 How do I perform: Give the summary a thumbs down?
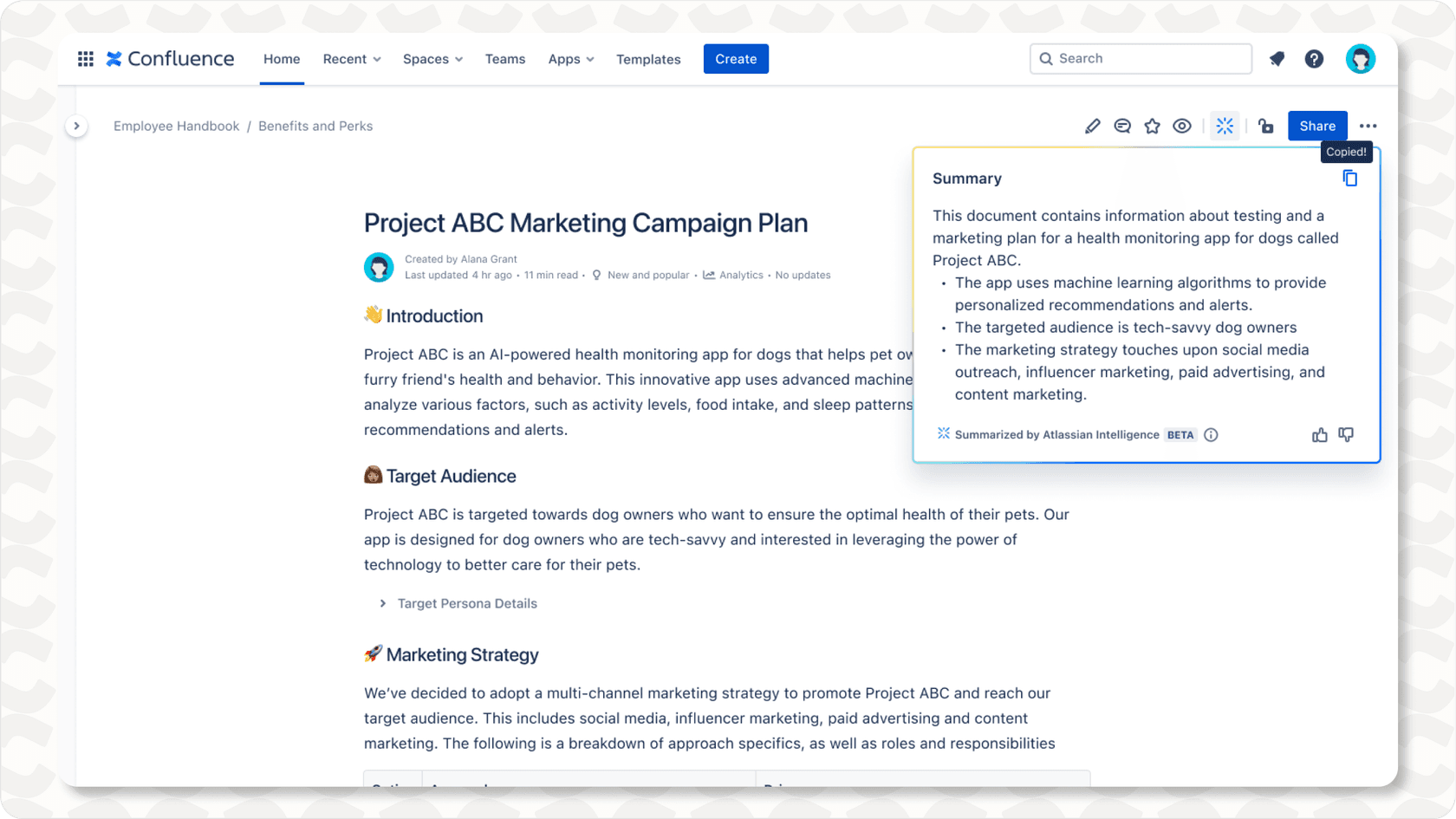click(x=1346, y=434)
